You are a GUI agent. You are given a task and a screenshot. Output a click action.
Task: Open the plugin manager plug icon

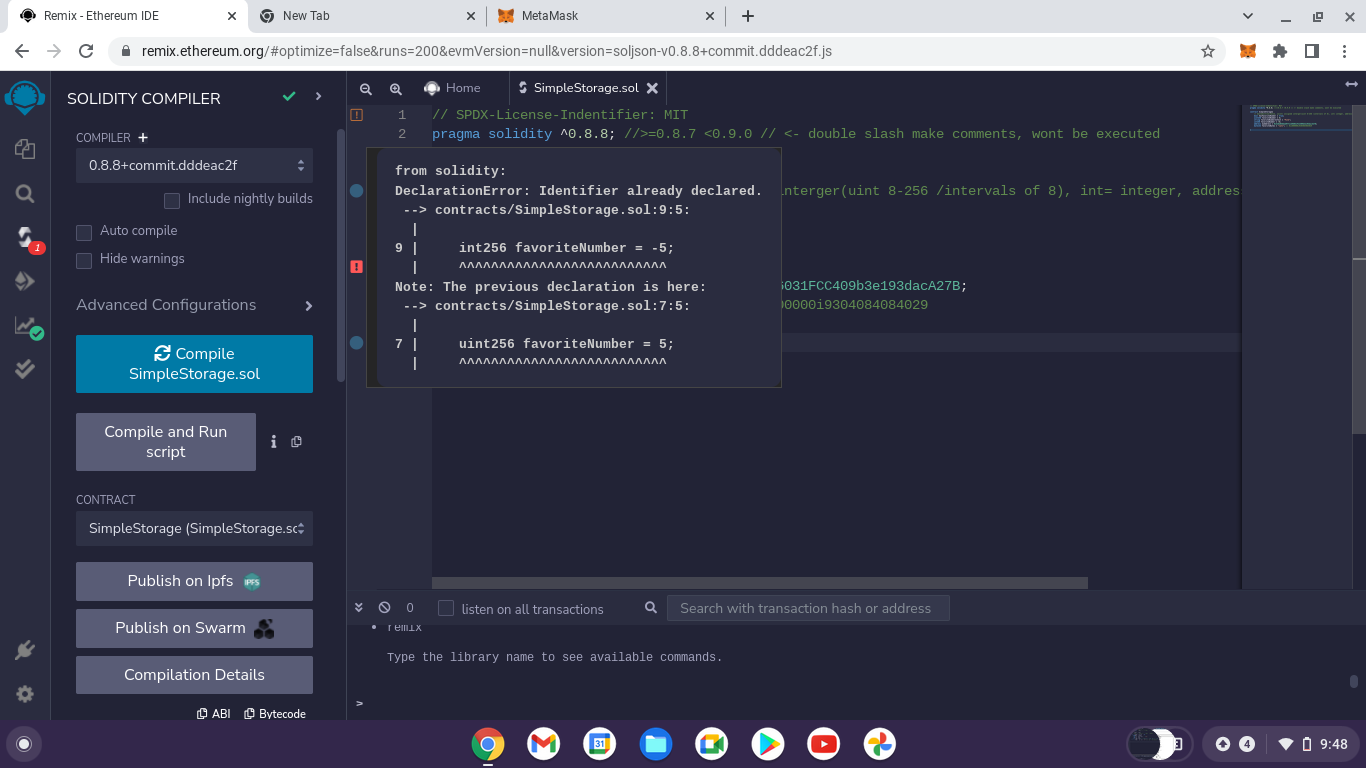[25, 651]
